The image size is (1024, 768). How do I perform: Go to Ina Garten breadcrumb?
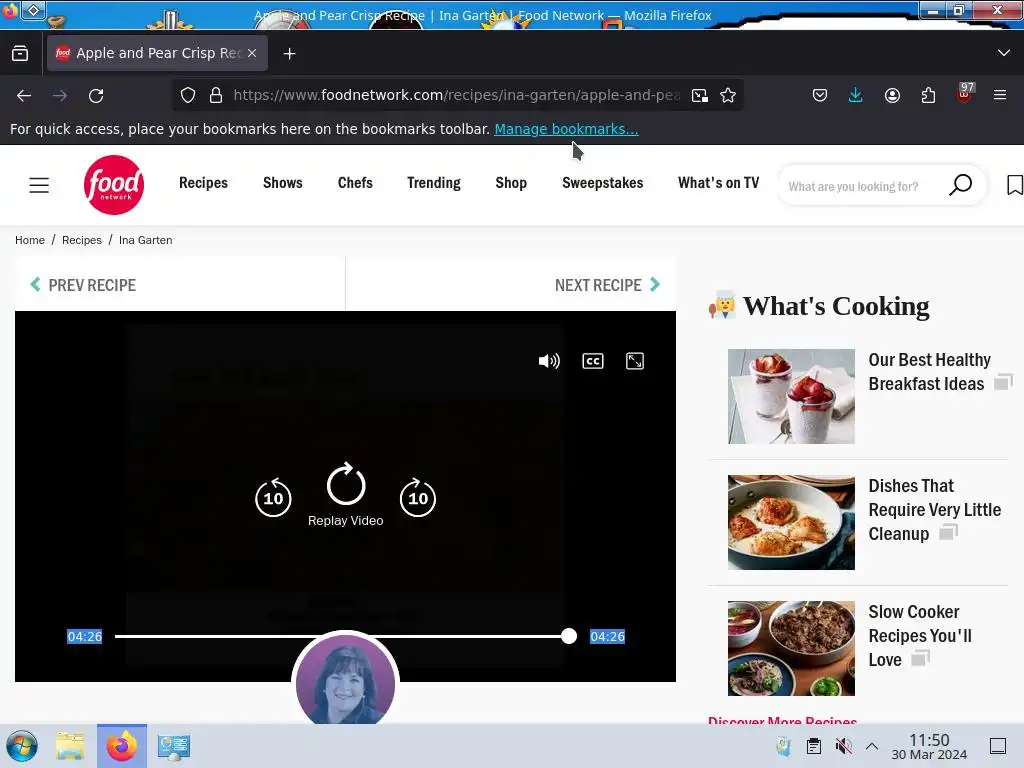pos(146,240)
